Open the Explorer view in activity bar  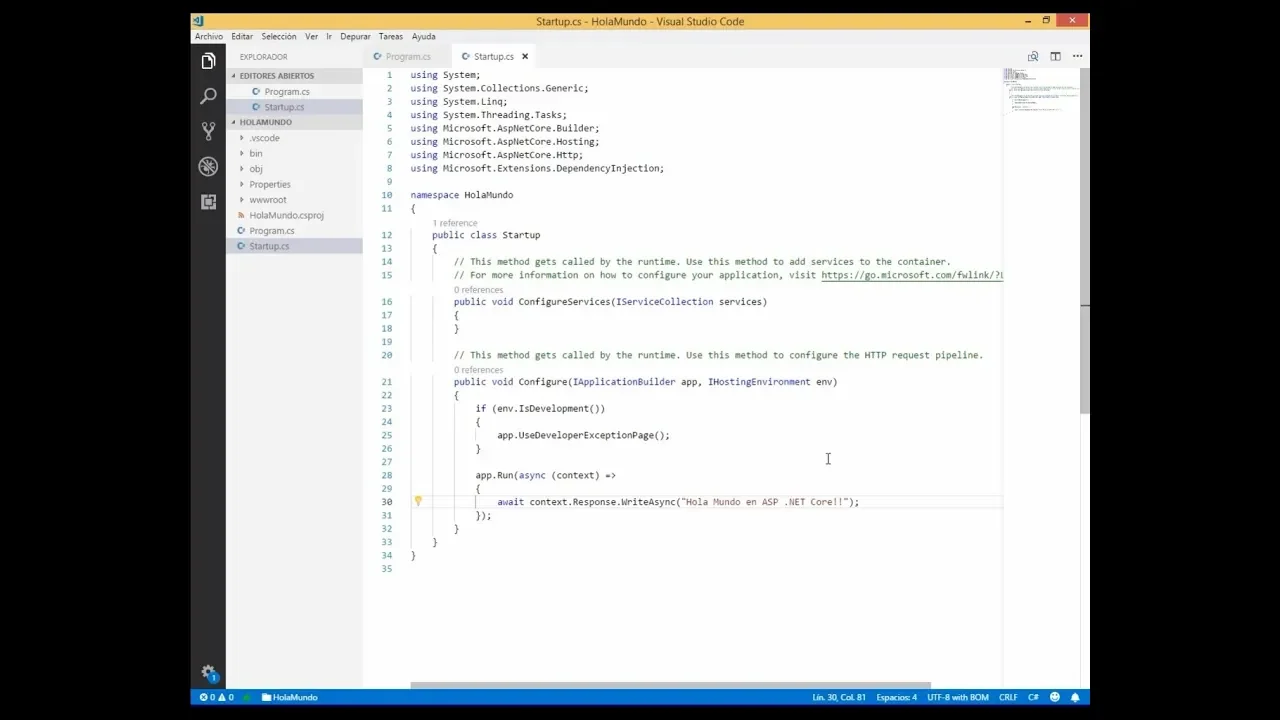[208, 61]
